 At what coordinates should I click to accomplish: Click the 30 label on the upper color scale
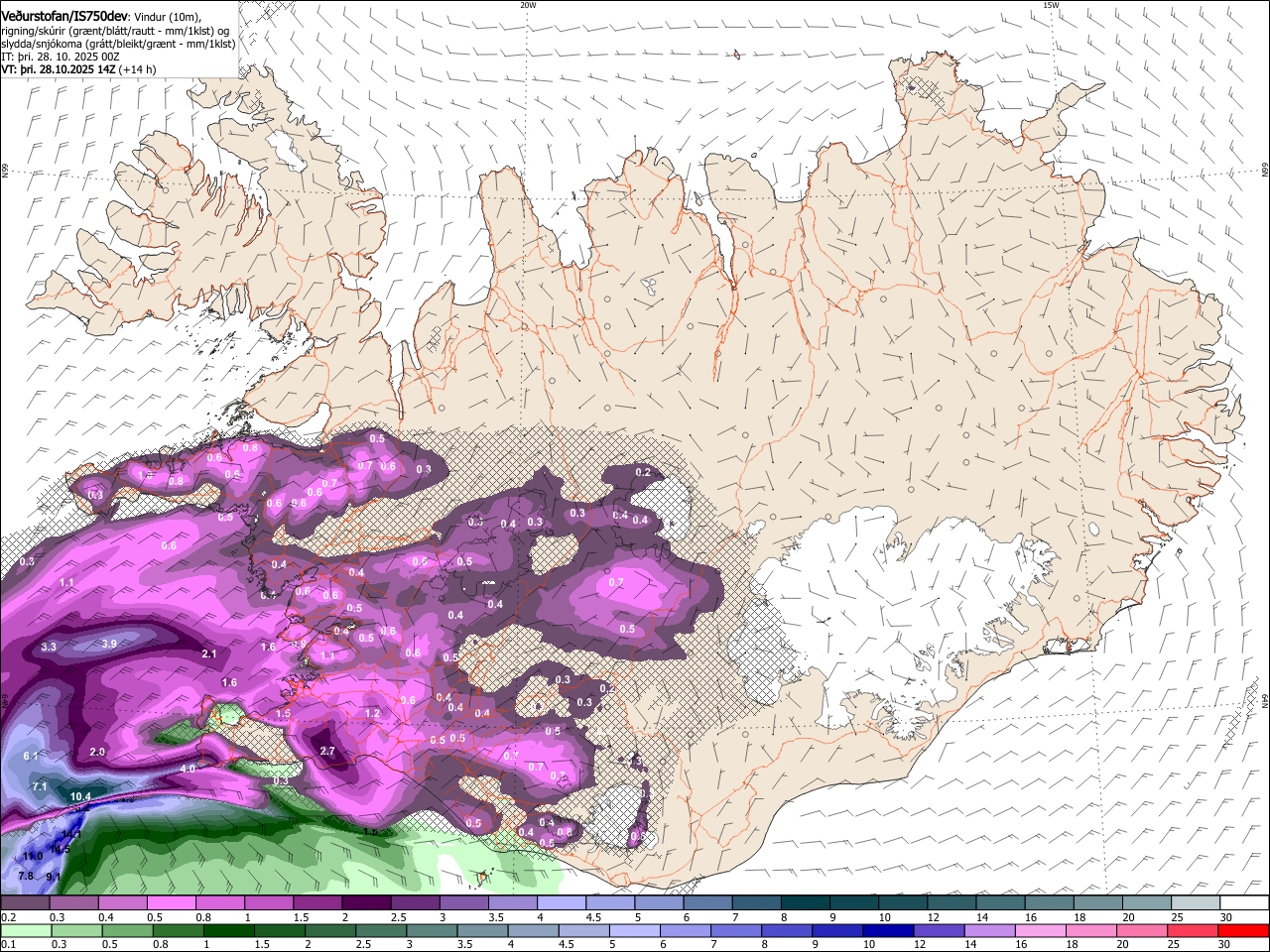point(1226,917)
